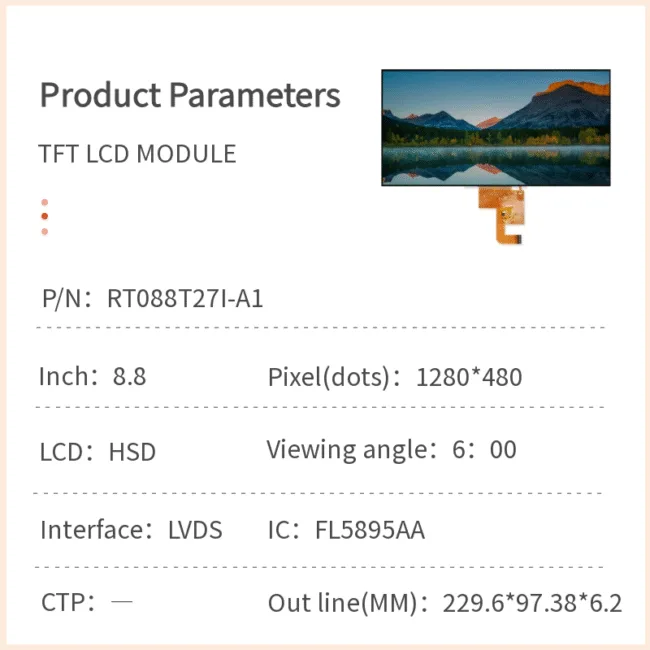The image size is (650, 650).
Task: Click the "P/N" label
Action: point(64,298)
